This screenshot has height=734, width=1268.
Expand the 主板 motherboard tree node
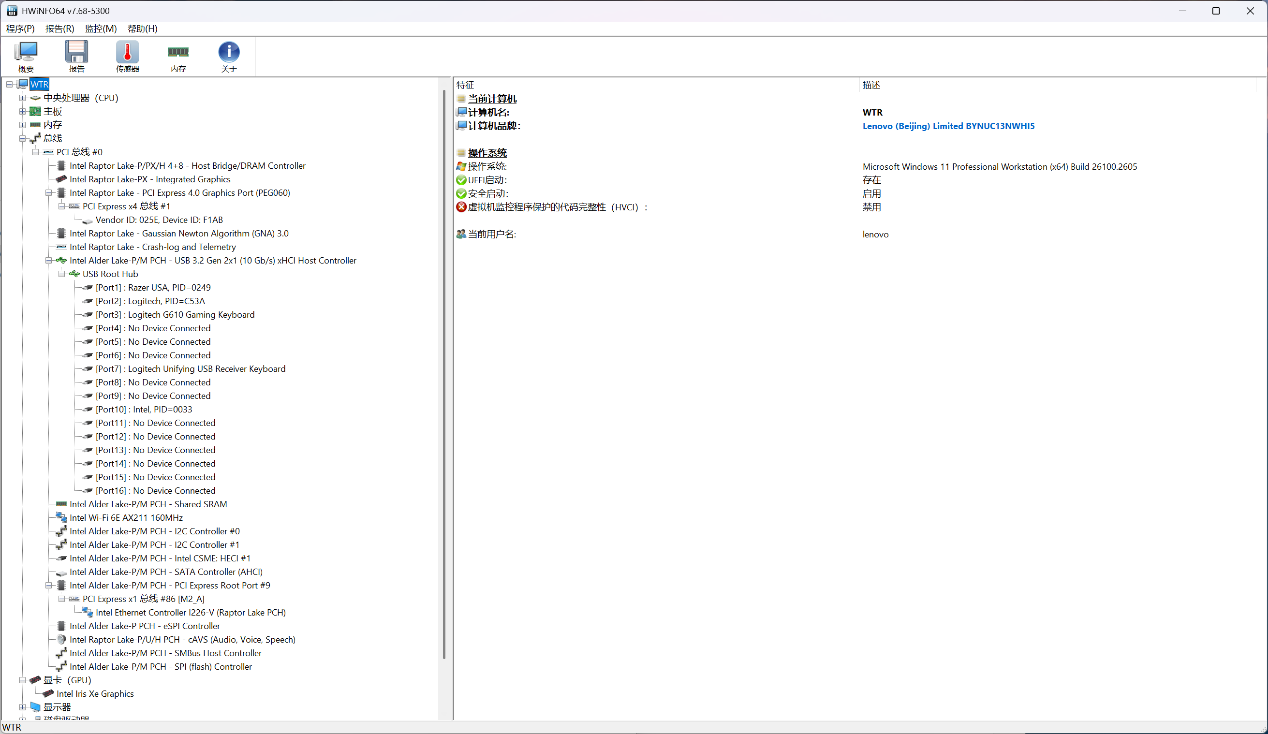tap(22, 112)
